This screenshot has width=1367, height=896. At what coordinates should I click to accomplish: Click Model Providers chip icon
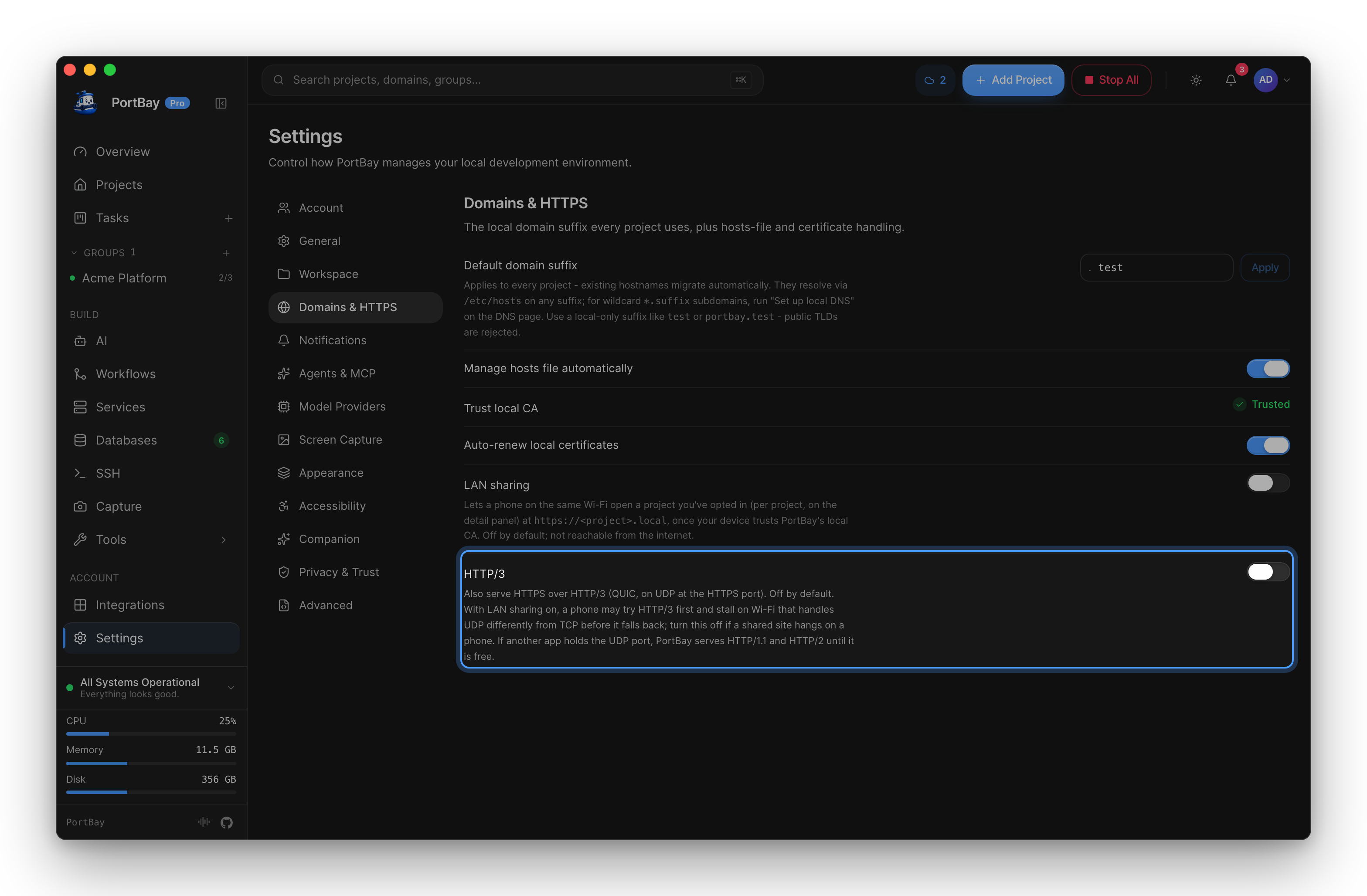tap(284, 407)
